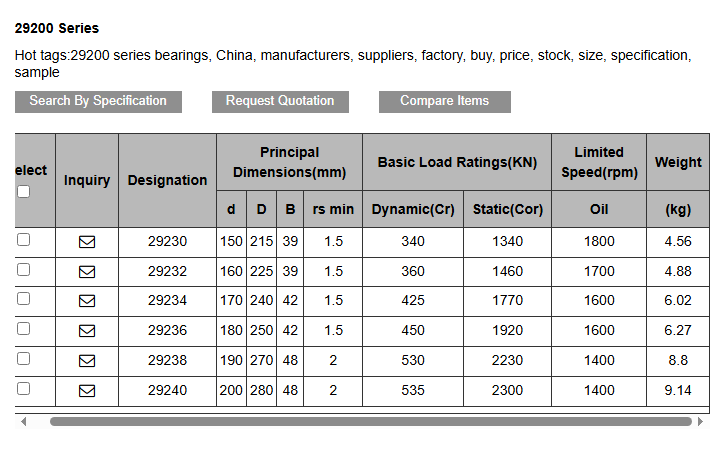Click the left arrow of horizontal scrollbar
Viewport: 727px width, 453px height.
(24, 421)
